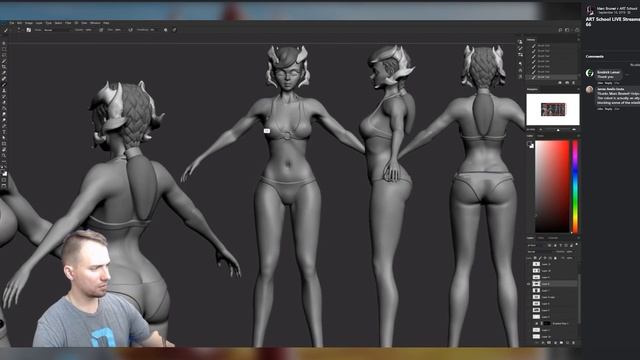Open the layer filter type dropdown

tap(536, 245)
